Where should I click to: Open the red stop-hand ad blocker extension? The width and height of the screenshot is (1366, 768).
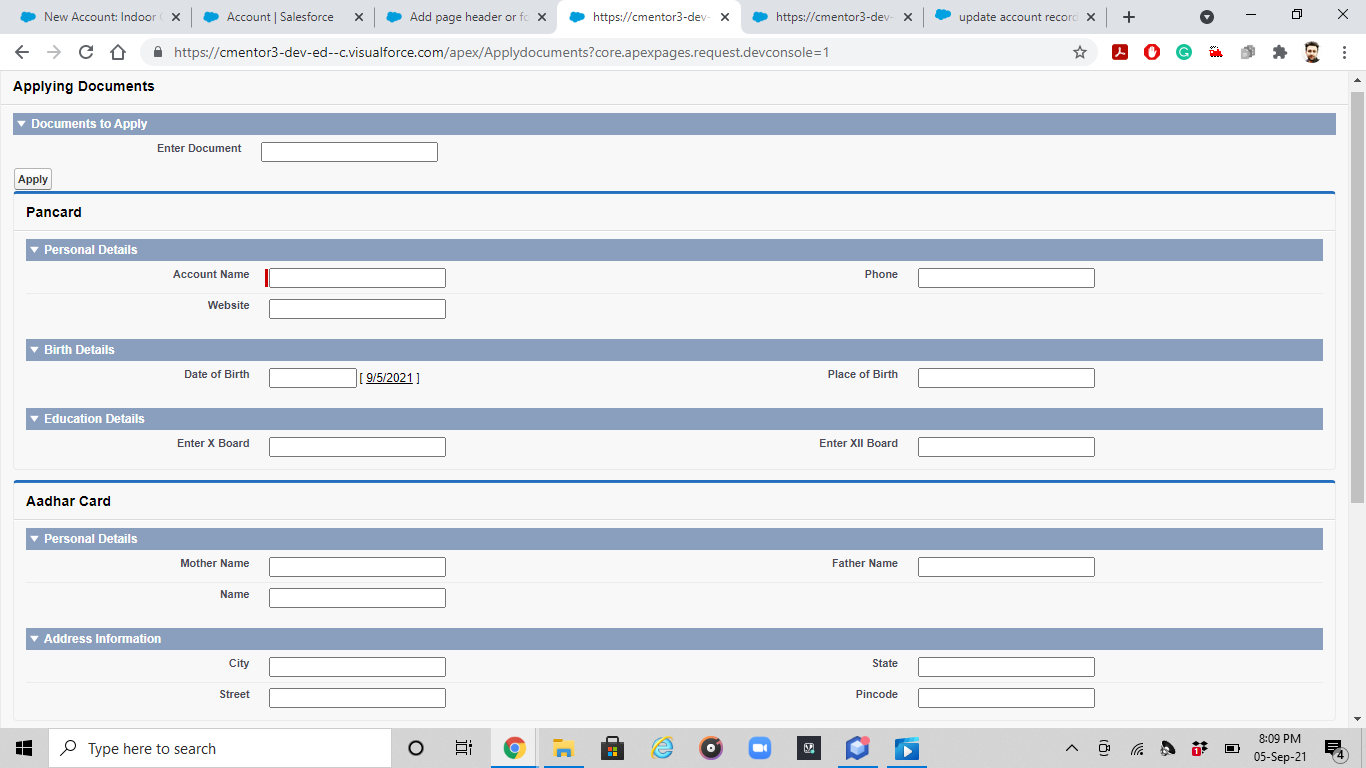pyautogui.click(x=1152, y=52)
